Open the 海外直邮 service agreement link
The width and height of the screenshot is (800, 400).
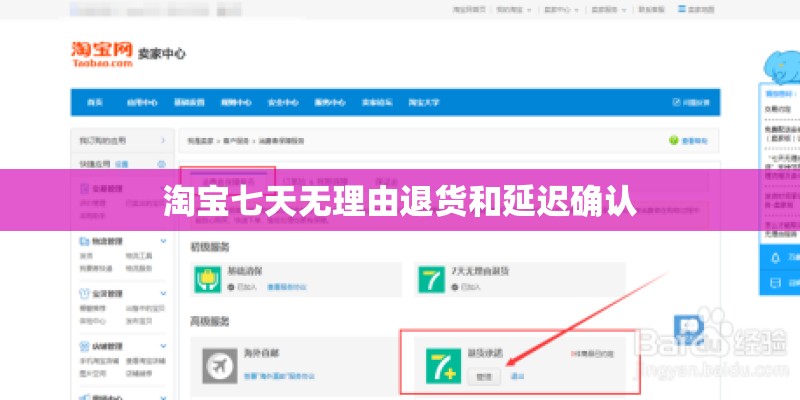pyautogui.click(x=279, y=377)
